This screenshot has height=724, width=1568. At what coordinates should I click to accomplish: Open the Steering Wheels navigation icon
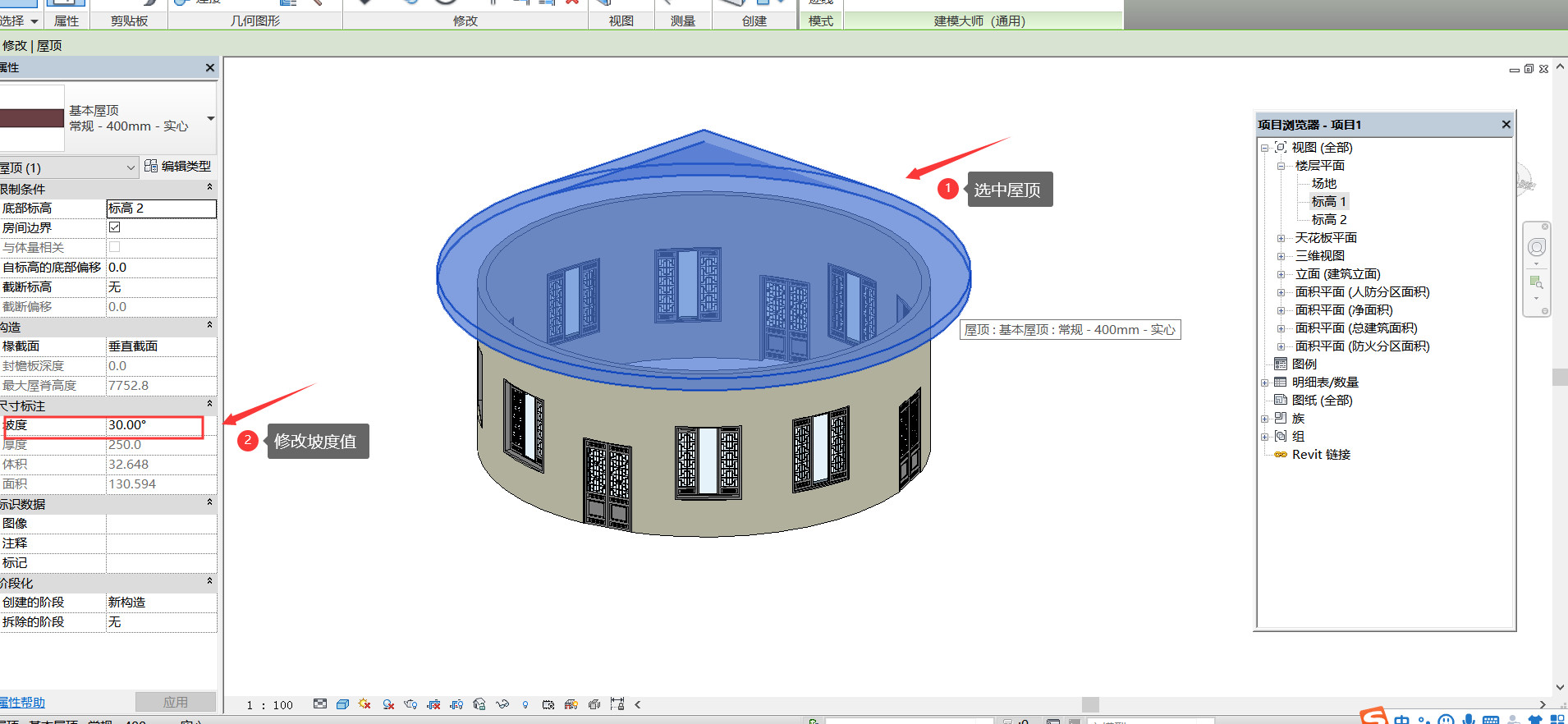[x=1537, y=247]
